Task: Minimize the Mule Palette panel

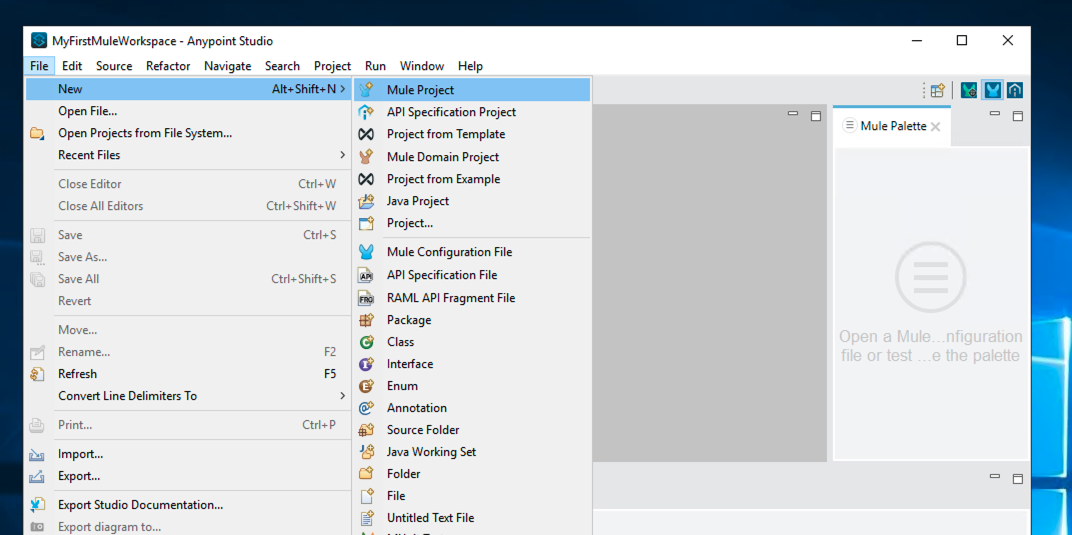Action: tap(995, 115)
